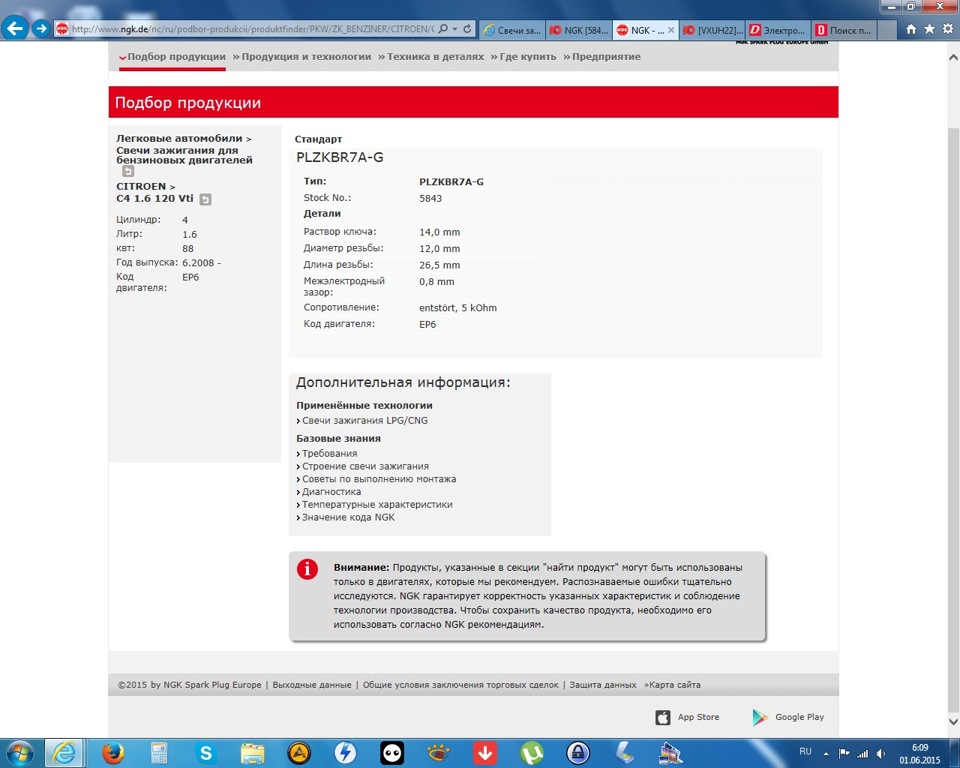
Task: Open the orange crown-shaped taskbar icon
Action: tap(438, 753)
